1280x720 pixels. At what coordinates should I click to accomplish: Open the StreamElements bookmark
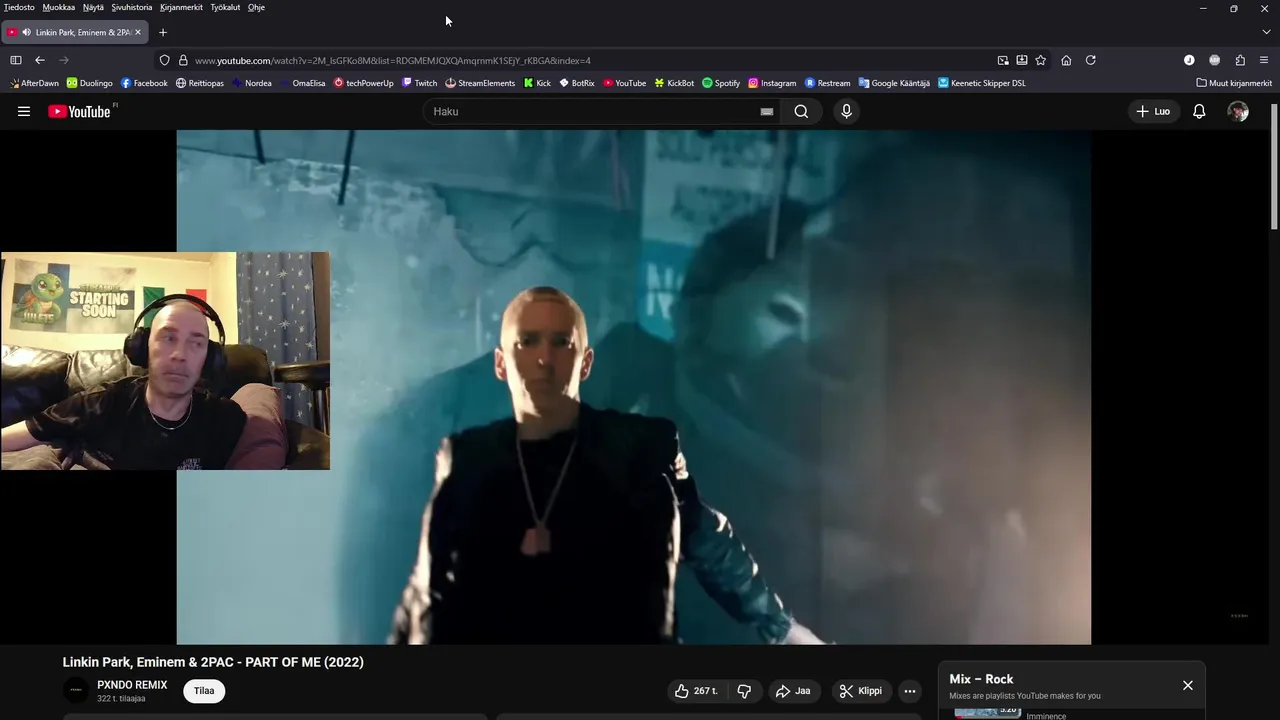click(480, 83)
